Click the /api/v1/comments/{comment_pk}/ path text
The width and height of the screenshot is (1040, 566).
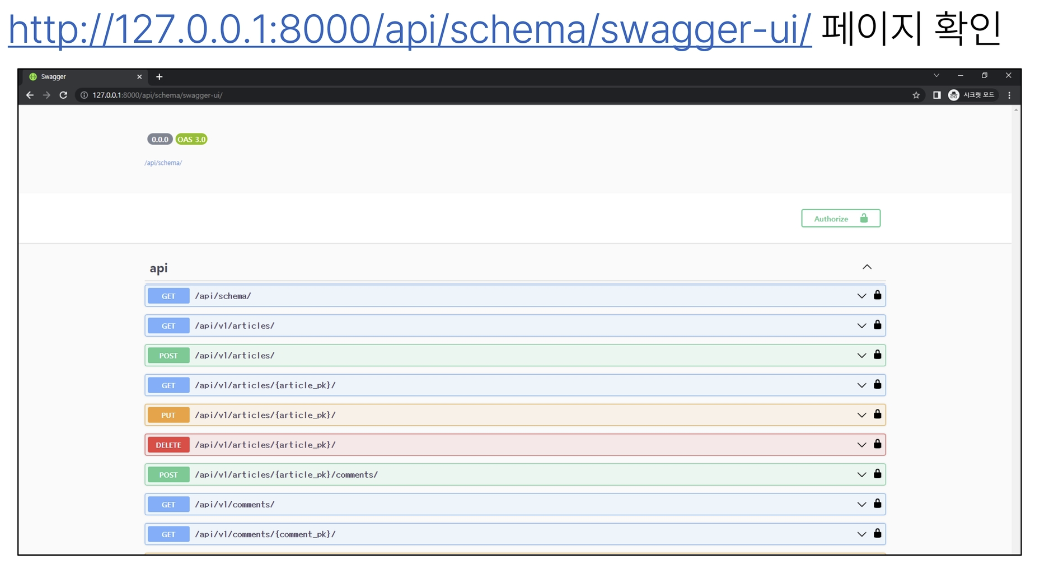click(x=265, y=535)
